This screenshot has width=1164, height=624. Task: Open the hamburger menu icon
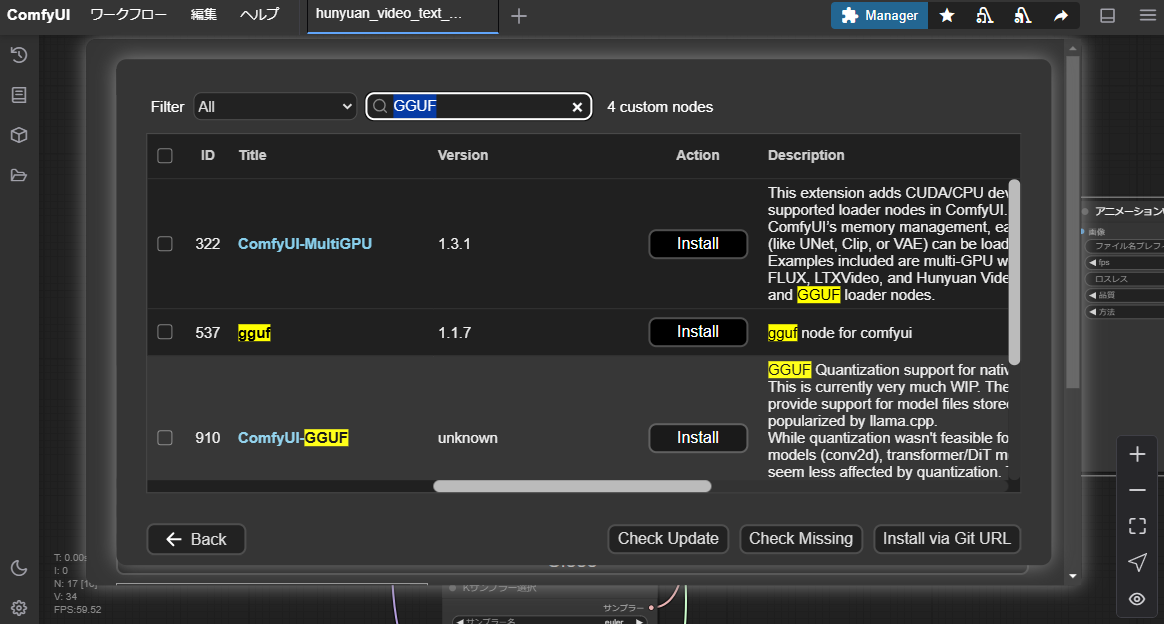[1148, 16]
